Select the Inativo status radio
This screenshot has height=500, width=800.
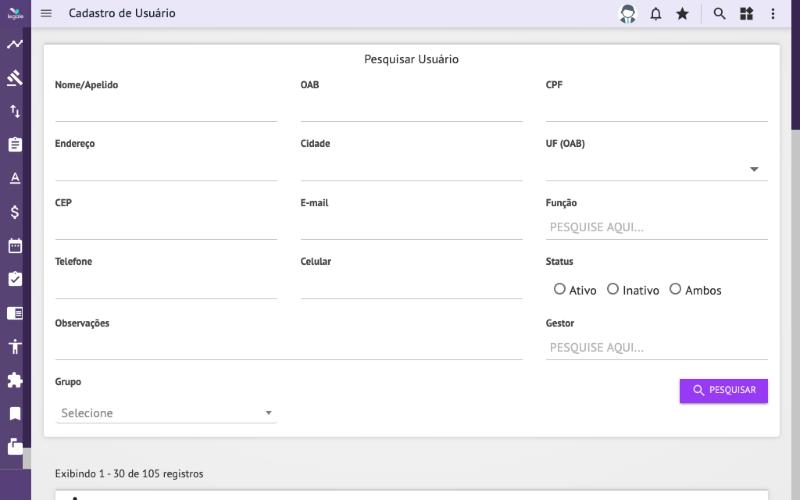click(x=613, y=289)
